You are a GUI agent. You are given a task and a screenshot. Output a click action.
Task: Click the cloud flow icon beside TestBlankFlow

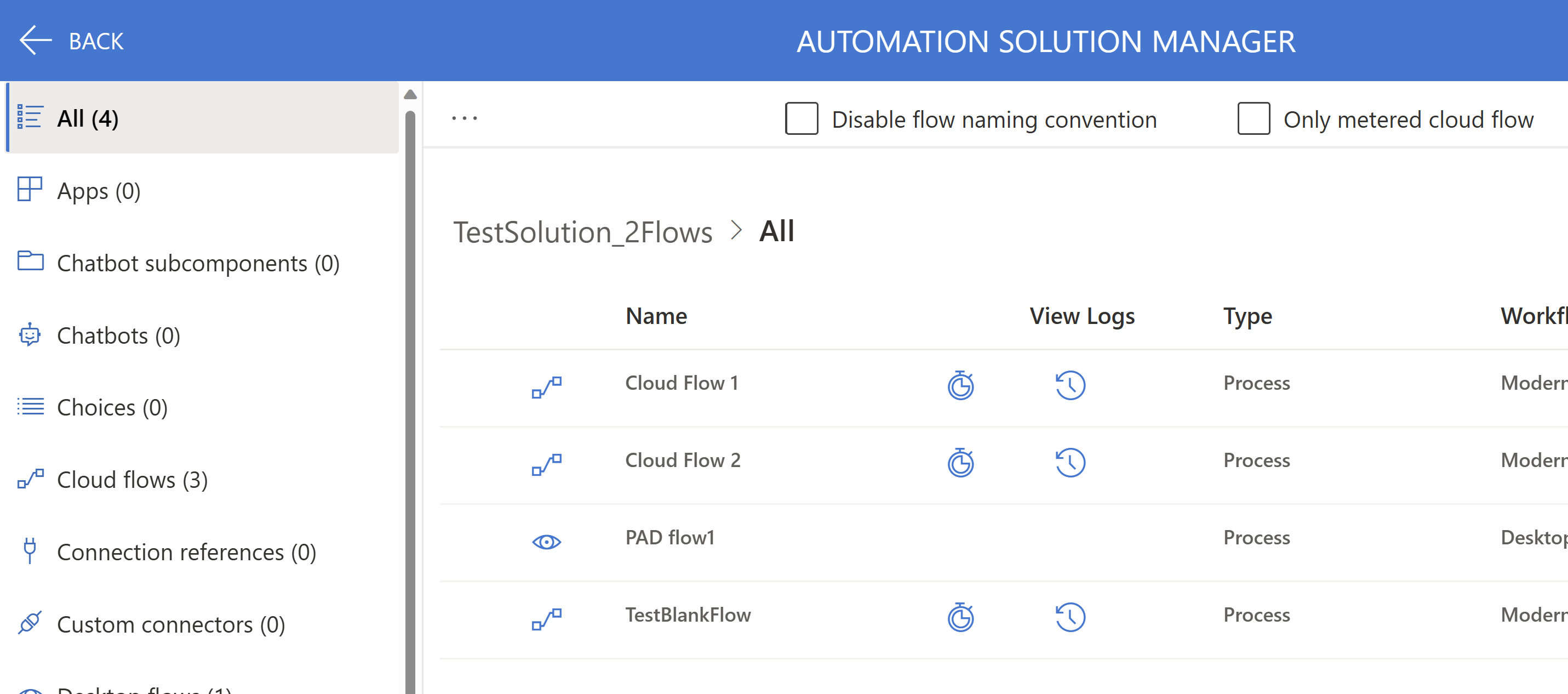click(547, 618)
